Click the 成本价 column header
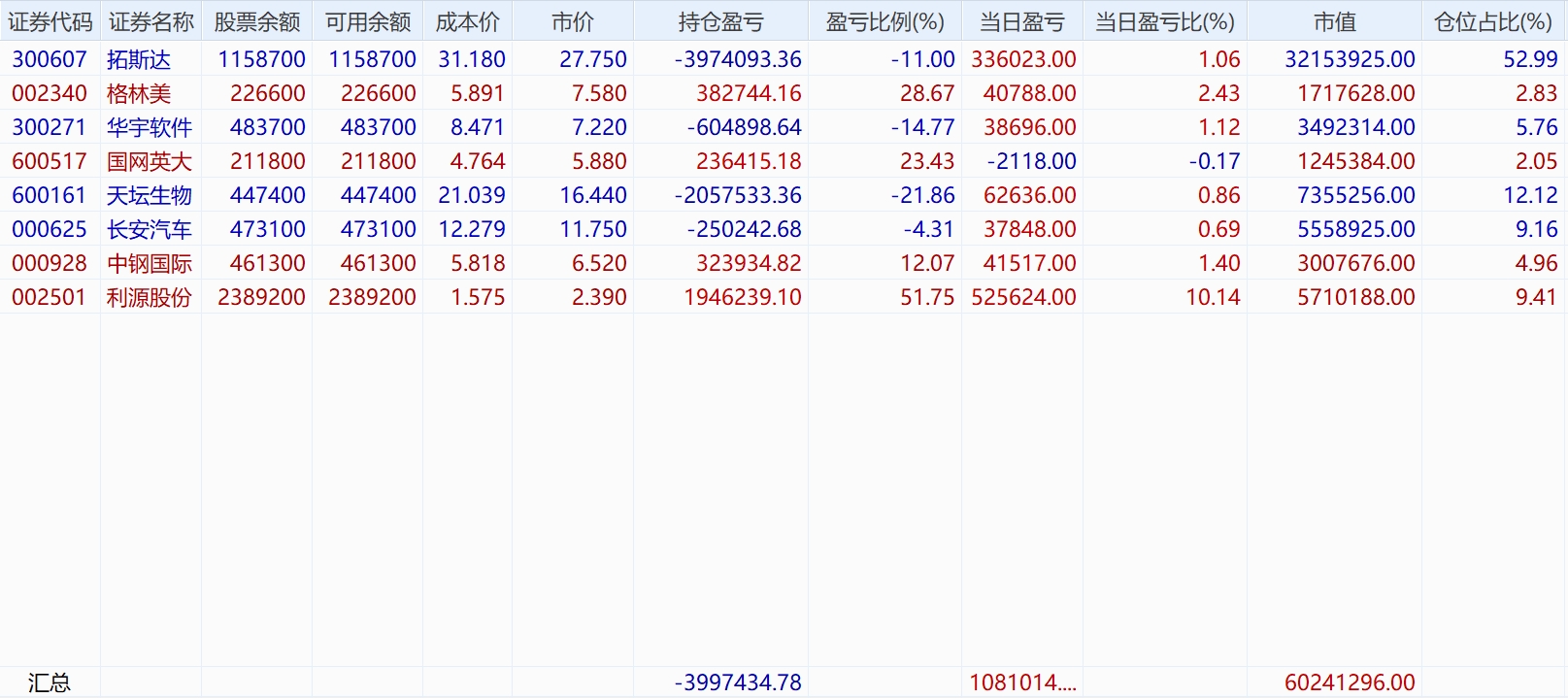1568x698 pixels. tap(467, 21)
